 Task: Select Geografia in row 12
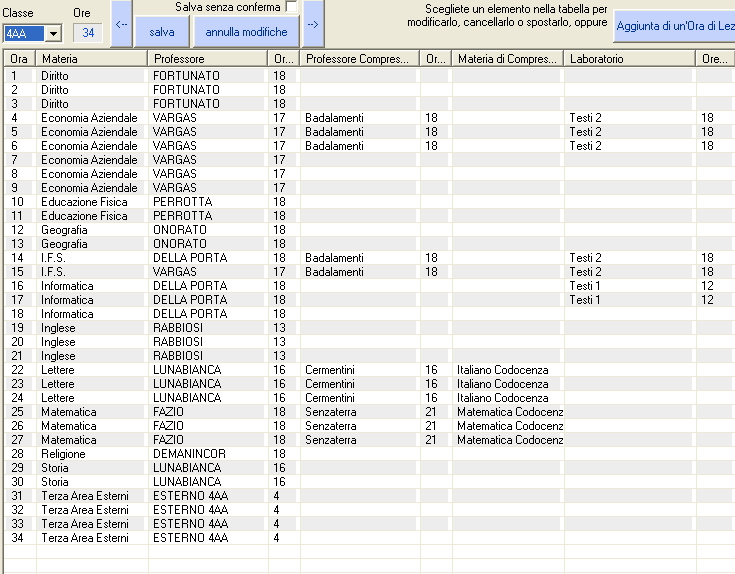[64, 230]
